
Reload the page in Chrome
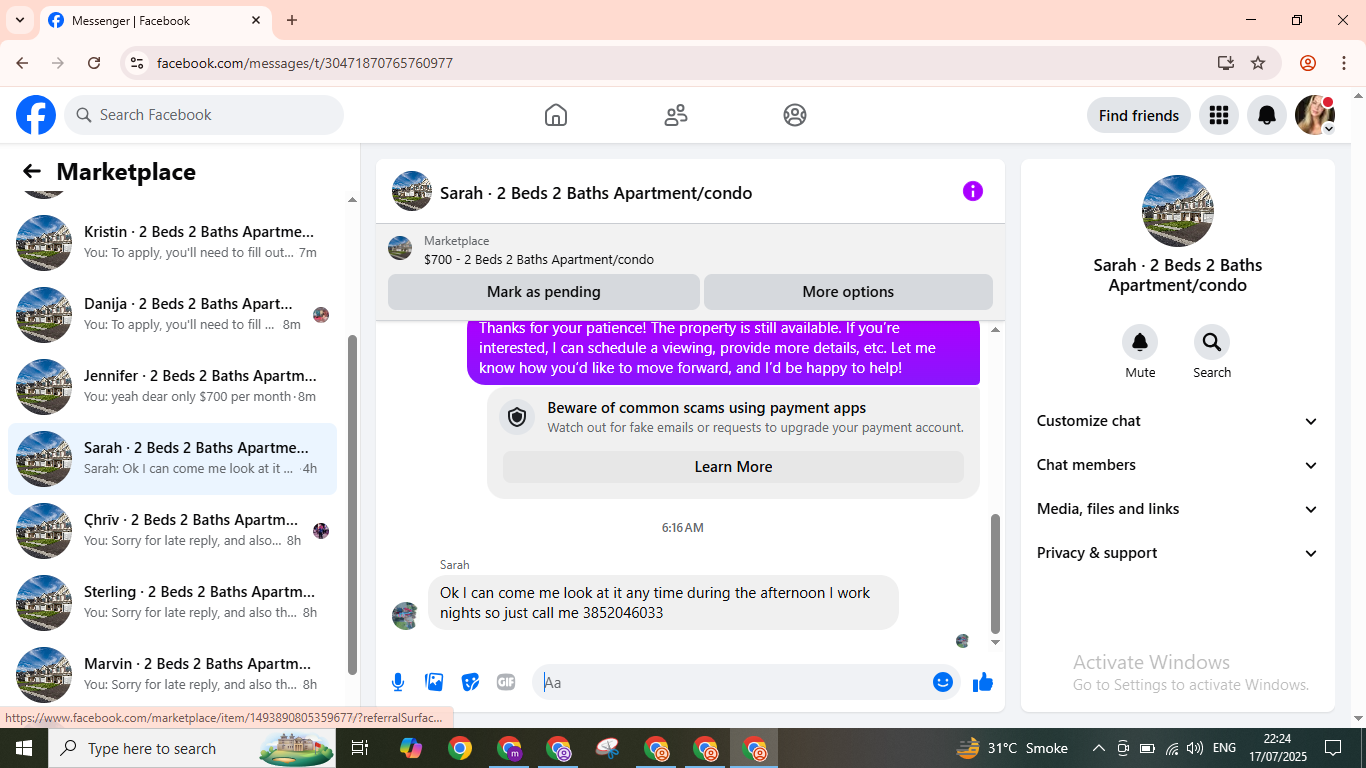(x=94, y=63)
